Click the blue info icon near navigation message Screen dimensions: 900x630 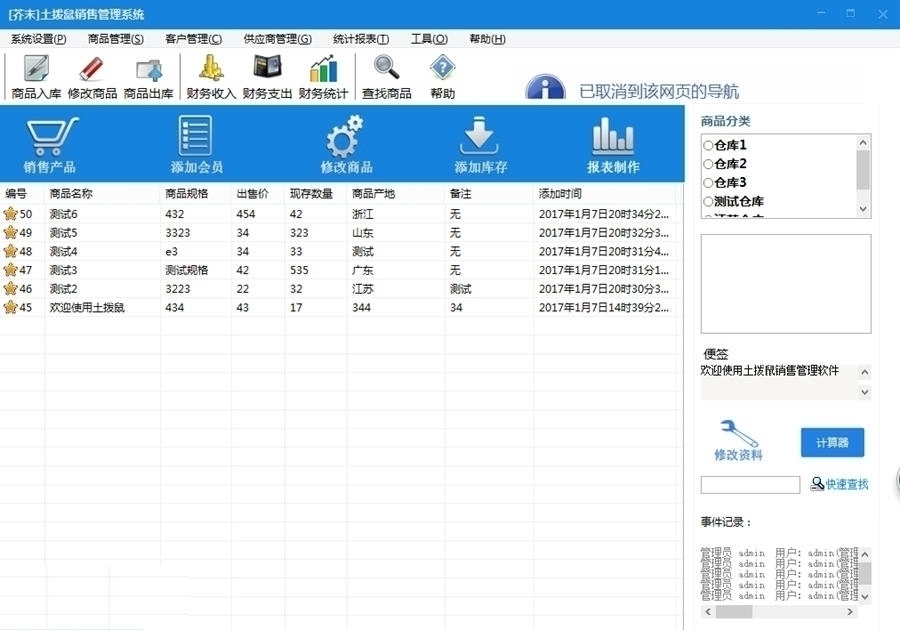pyautogui.click(x=545, y=87)
